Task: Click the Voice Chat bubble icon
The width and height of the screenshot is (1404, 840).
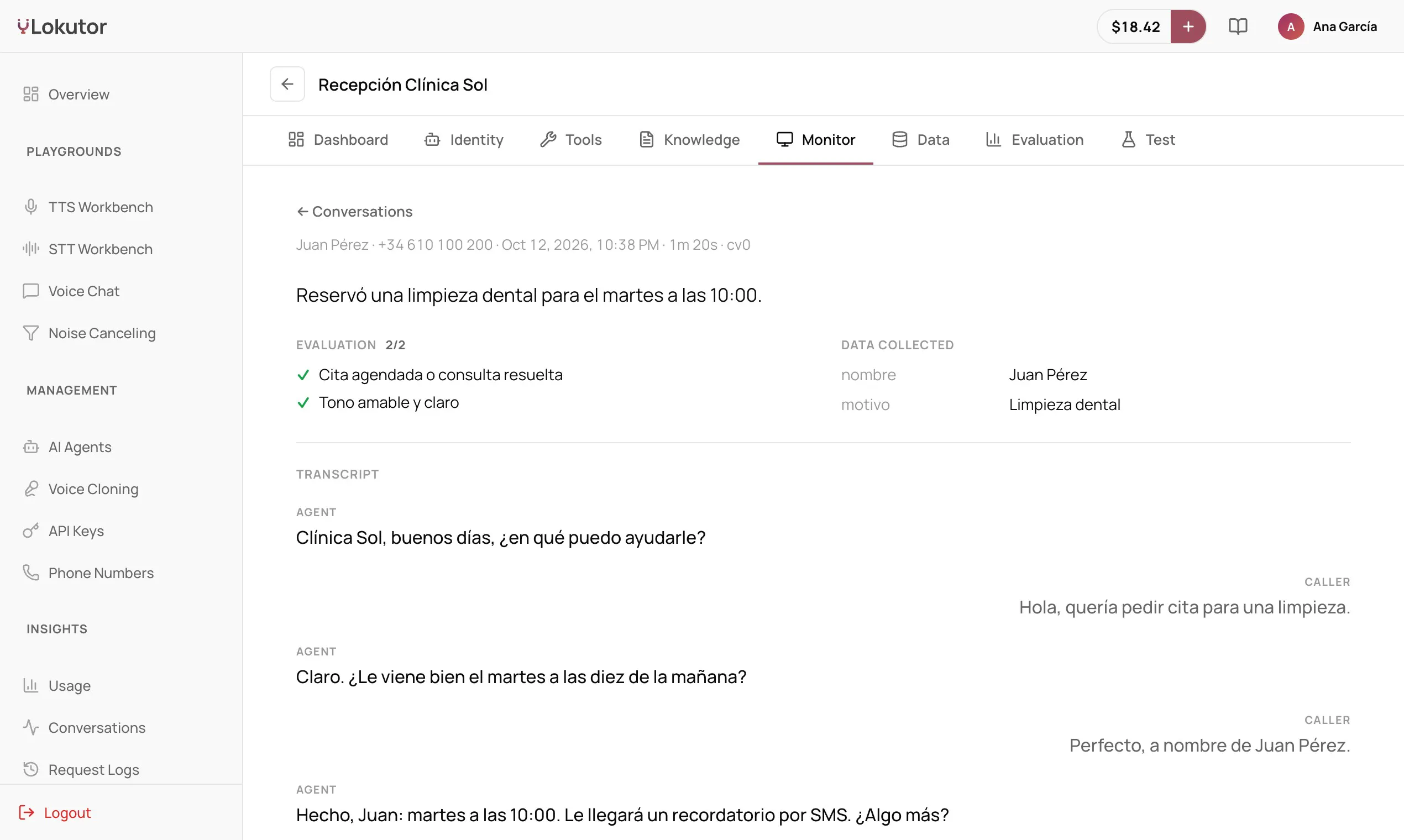Action: point(30,291)
